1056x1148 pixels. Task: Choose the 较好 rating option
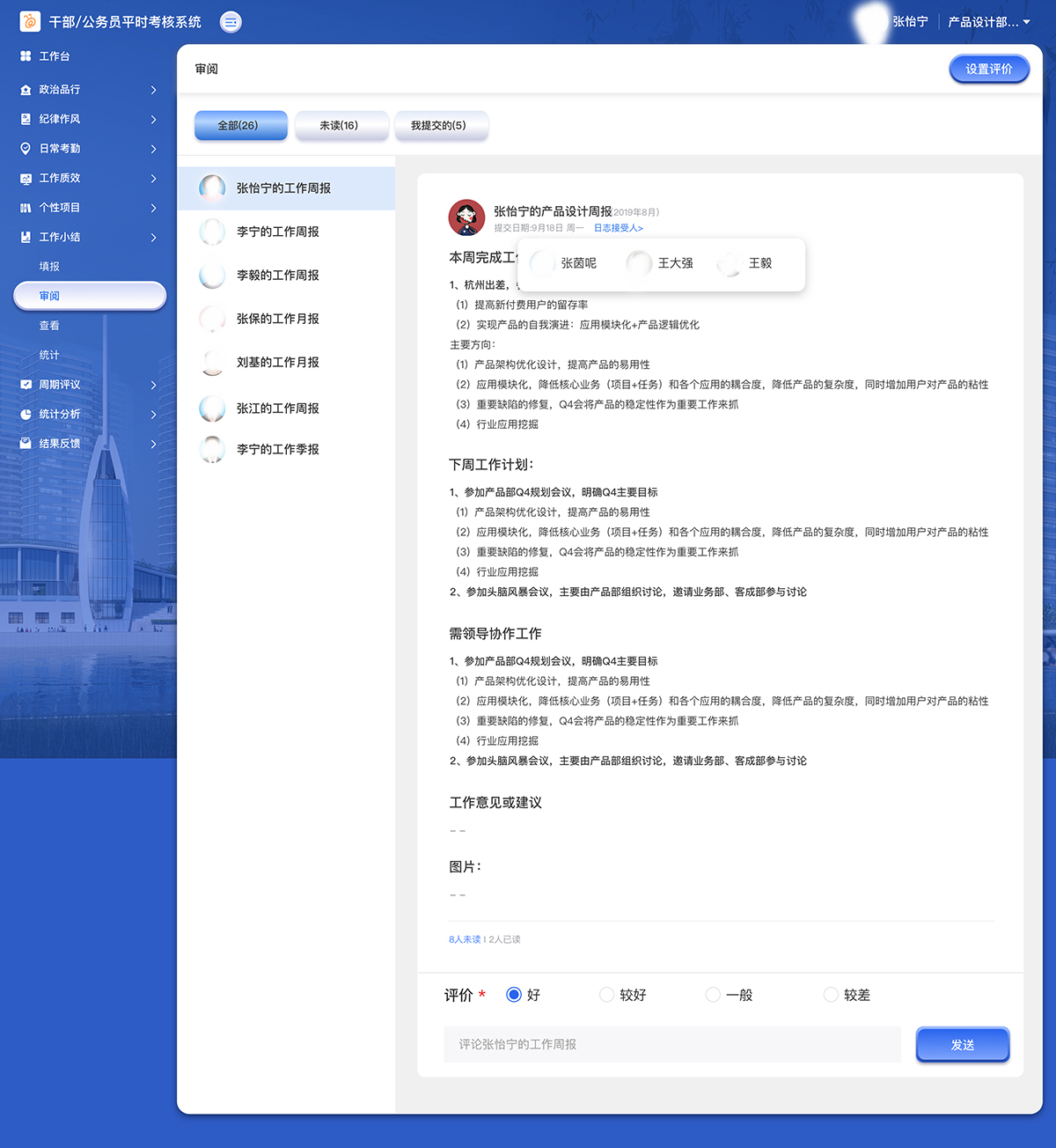coord(606,994)
